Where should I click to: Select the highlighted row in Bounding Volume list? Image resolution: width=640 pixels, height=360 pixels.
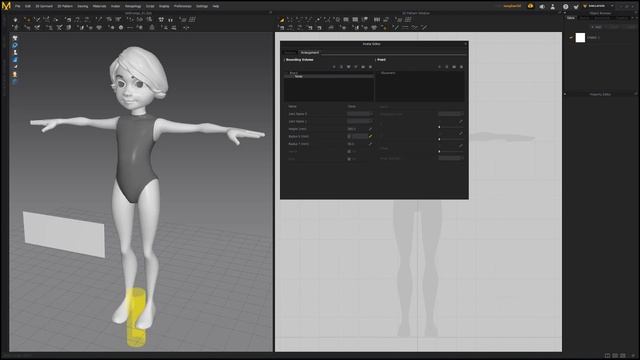[x=329, y=76]
